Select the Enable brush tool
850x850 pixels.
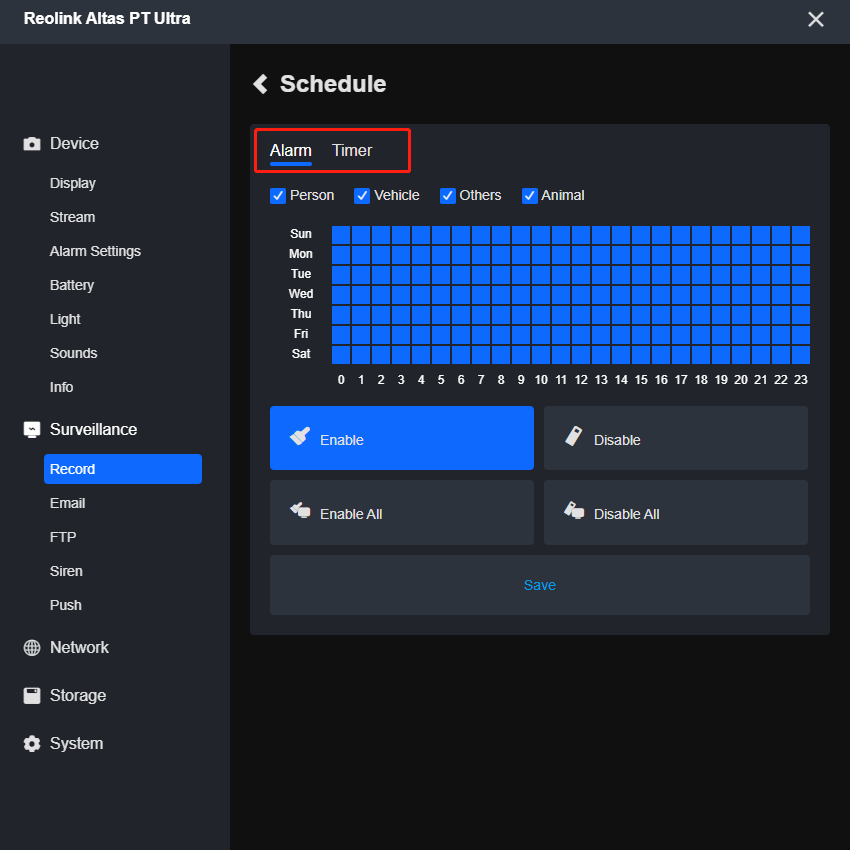pos(402,438)
